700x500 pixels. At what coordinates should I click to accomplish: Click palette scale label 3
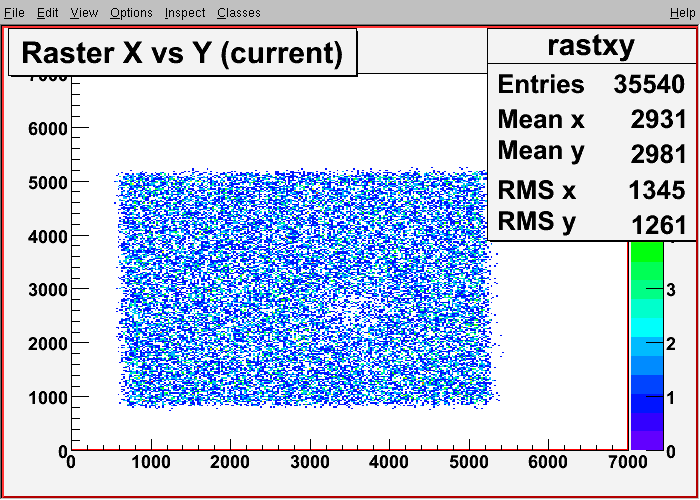click(x=671, y=290)
